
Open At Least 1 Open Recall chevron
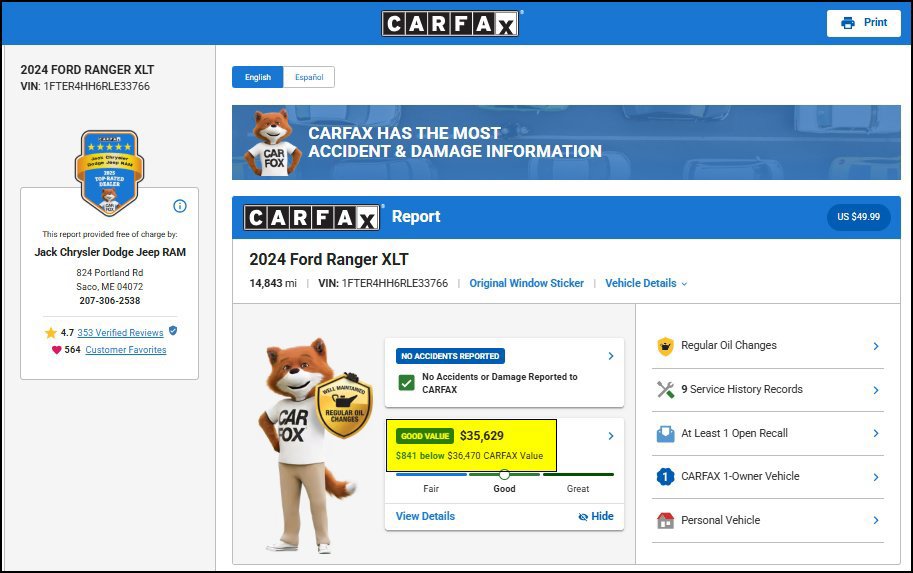tap(876, 433)
